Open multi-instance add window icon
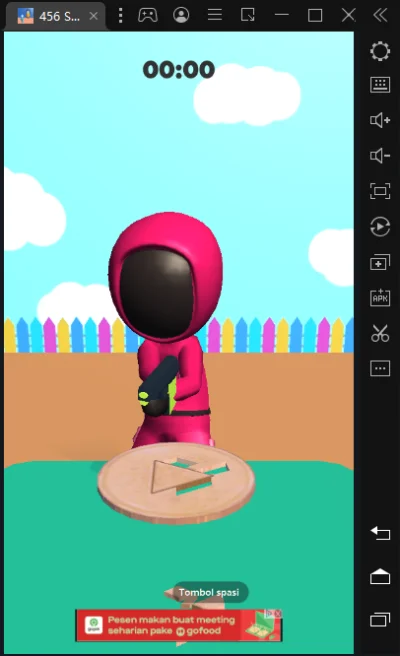Image resolution: width=400 pixels, height=656 pixels. coord(380,263)
